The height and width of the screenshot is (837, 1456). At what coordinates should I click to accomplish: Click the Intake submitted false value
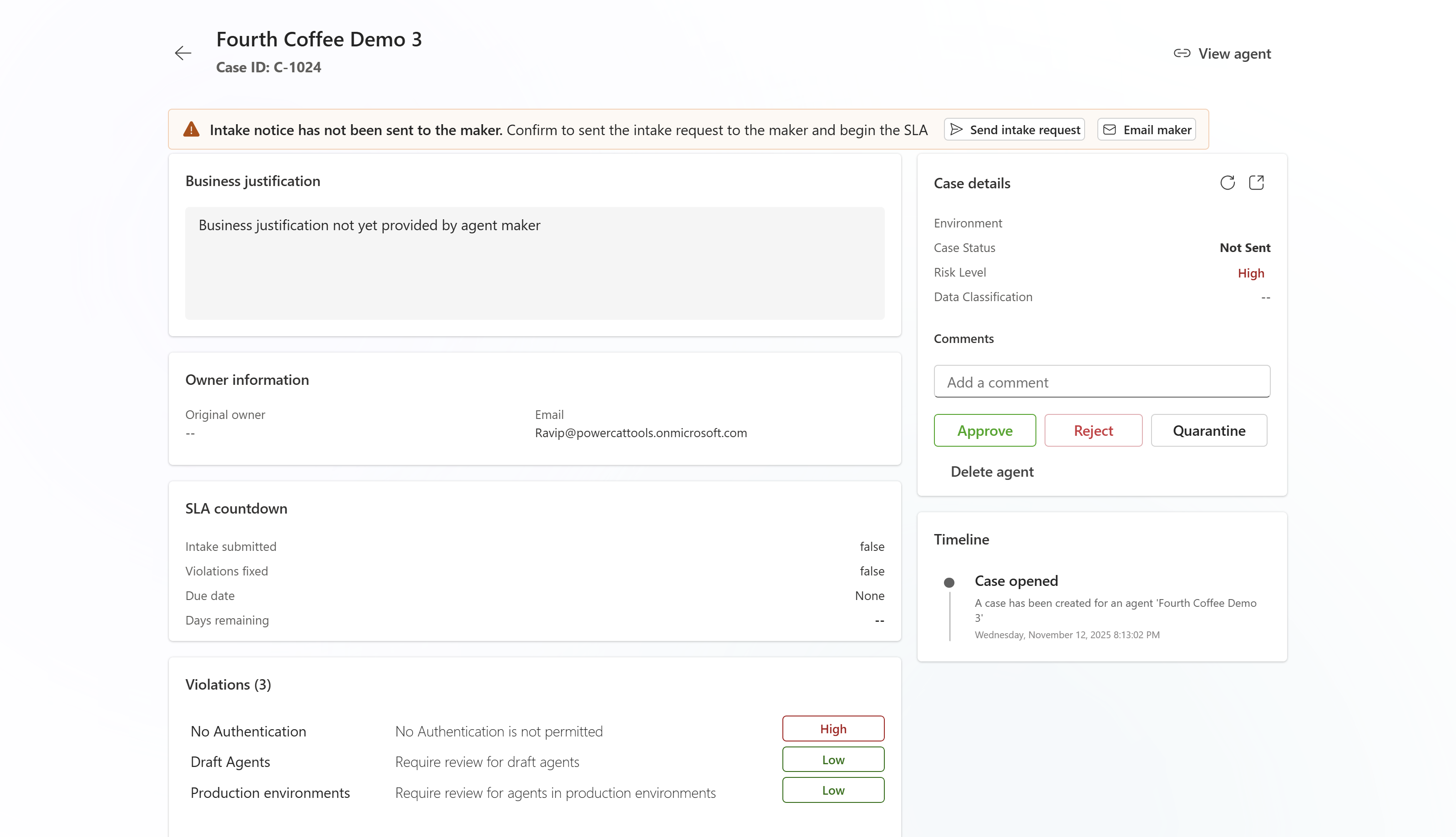(x=872, y=547)
